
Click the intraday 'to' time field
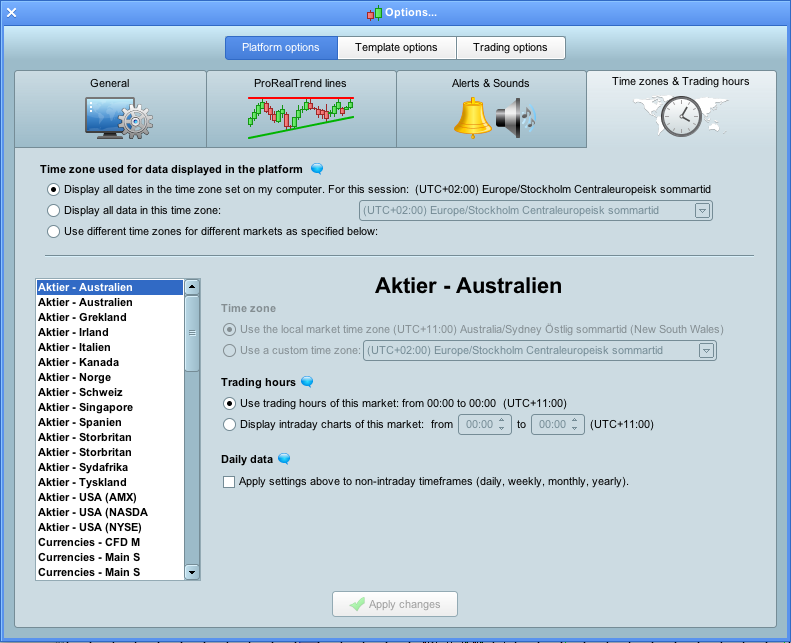558,425
